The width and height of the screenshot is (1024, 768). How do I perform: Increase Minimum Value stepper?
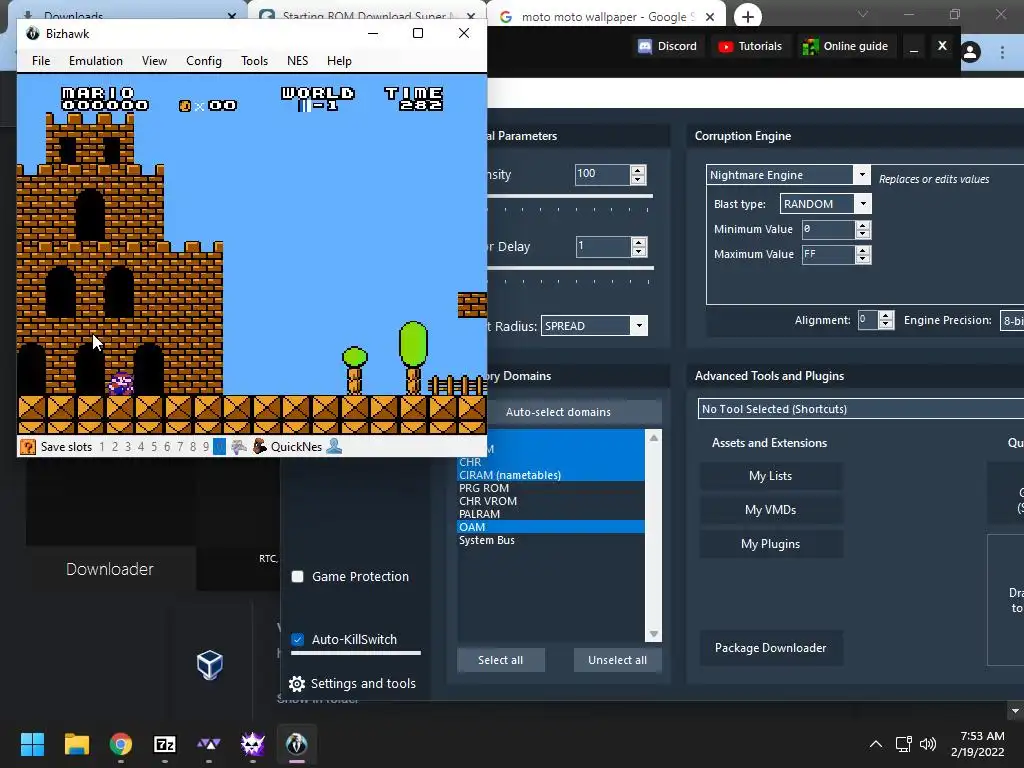(x=863, y=225)
